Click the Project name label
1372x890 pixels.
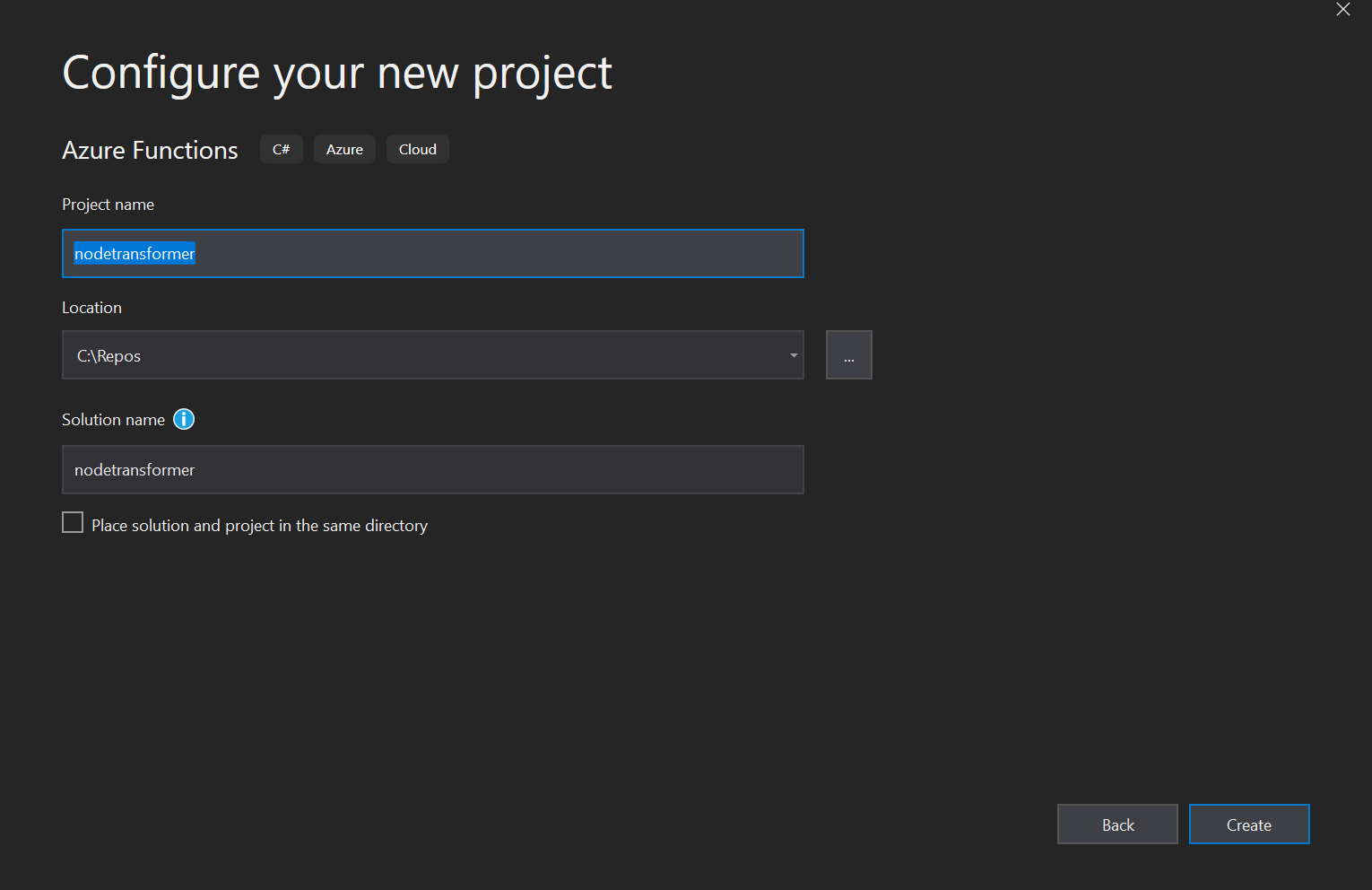click(x=108, y=205)
